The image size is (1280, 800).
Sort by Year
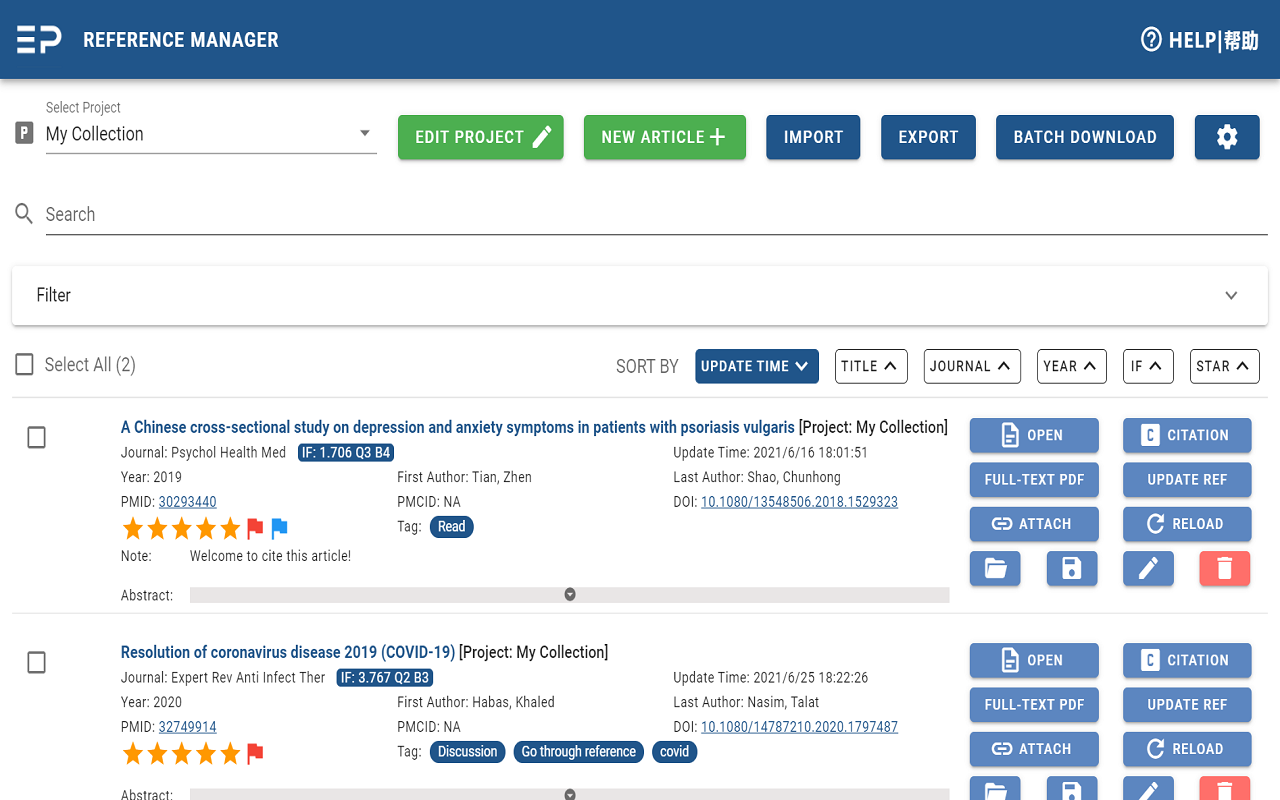pyautogui.click(x=1072, y=366)
